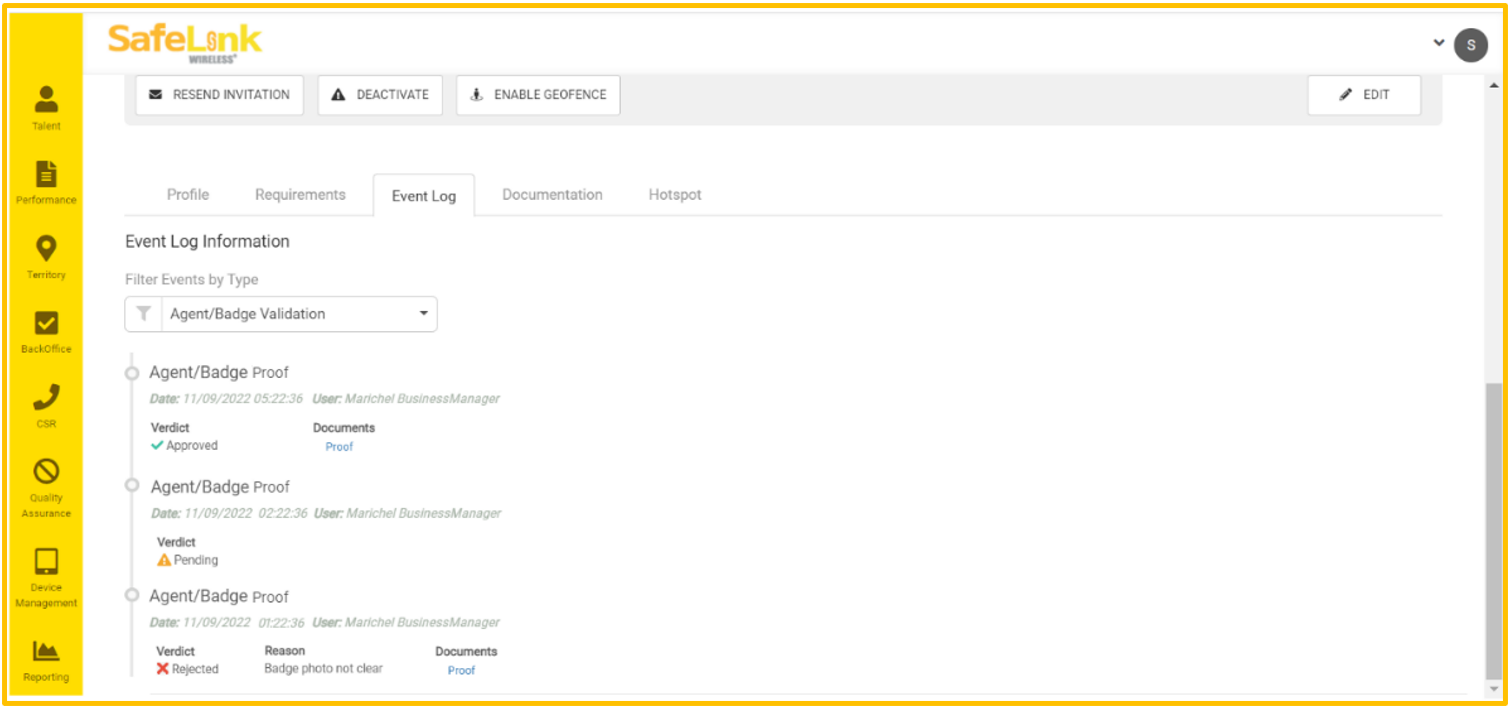Click the Edit button
Viewport: 1509px width, 706px height.
(x=1364, y=95)
